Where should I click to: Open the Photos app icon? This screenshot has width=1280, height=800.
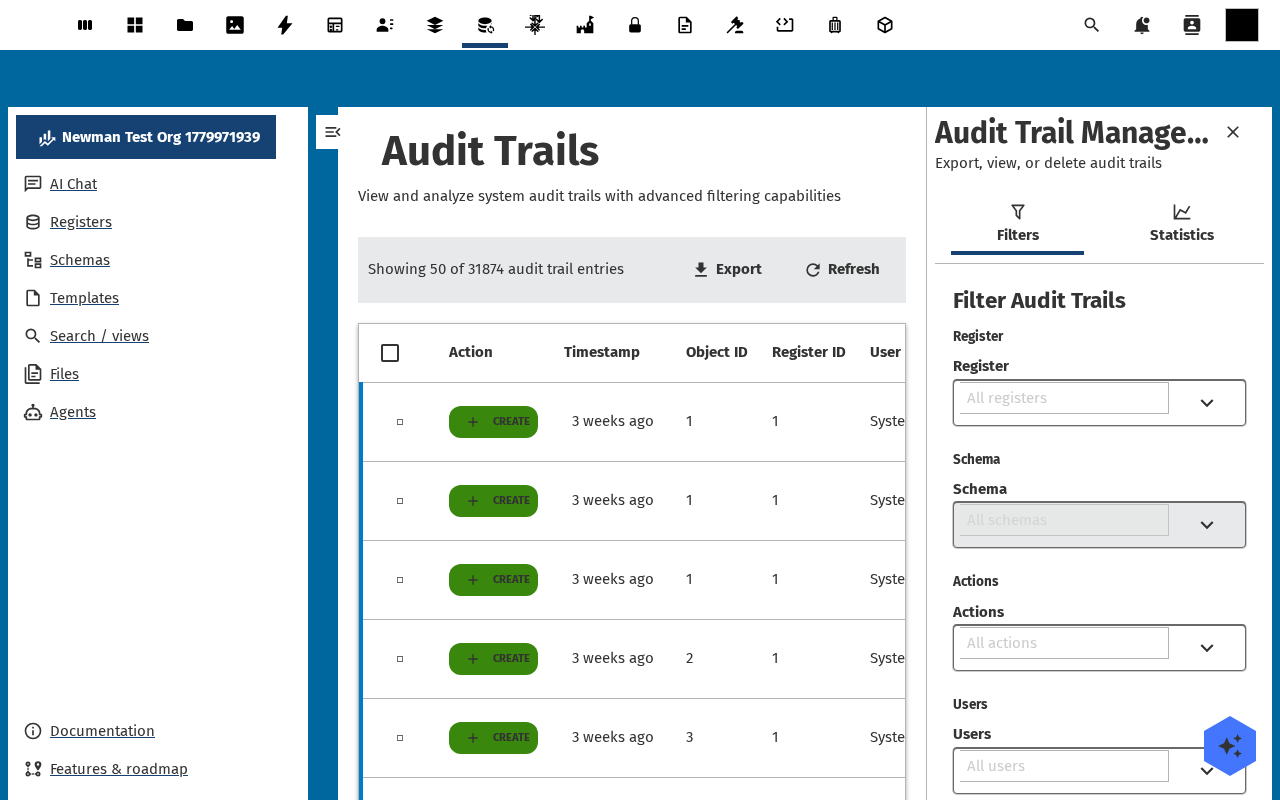coord(235,25)
